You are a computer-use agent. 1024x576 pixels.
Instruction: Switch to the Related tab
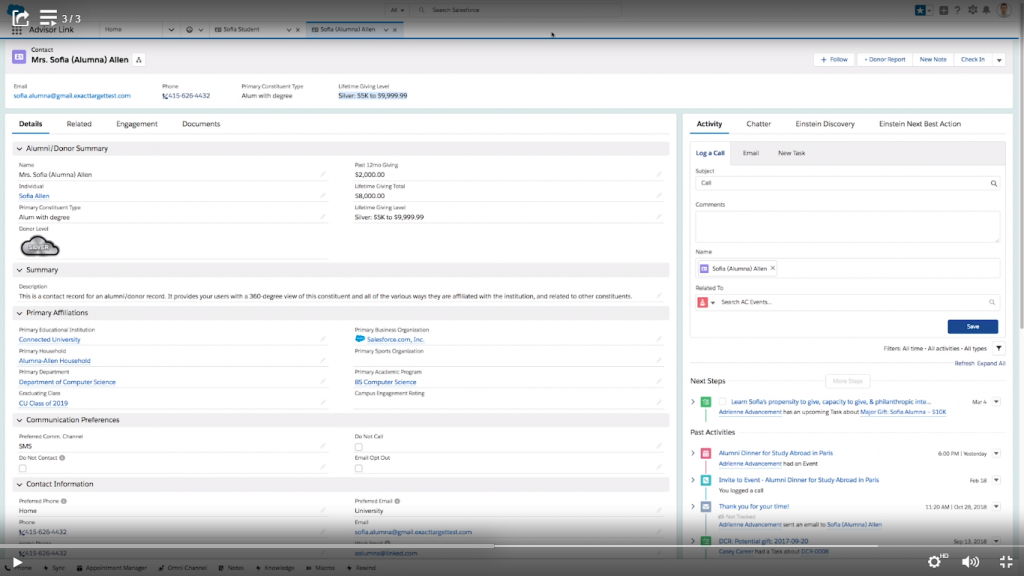79,124
